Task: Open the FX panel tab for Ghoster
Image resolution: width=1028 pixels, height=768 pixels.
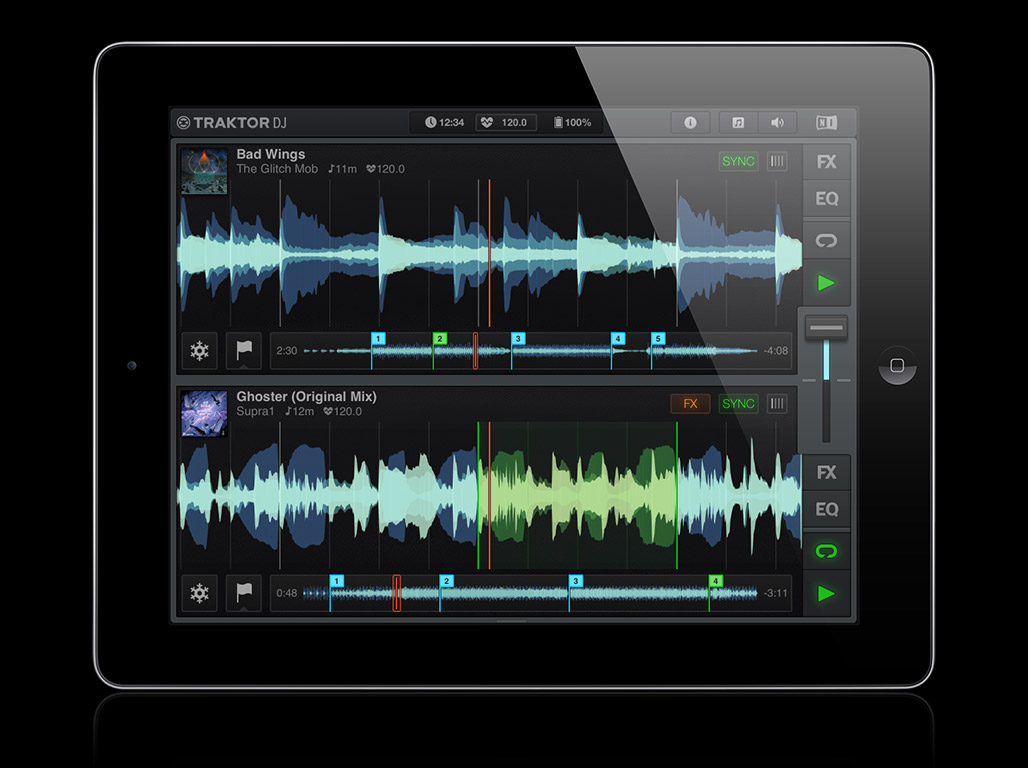Action: tap(826, 472)
